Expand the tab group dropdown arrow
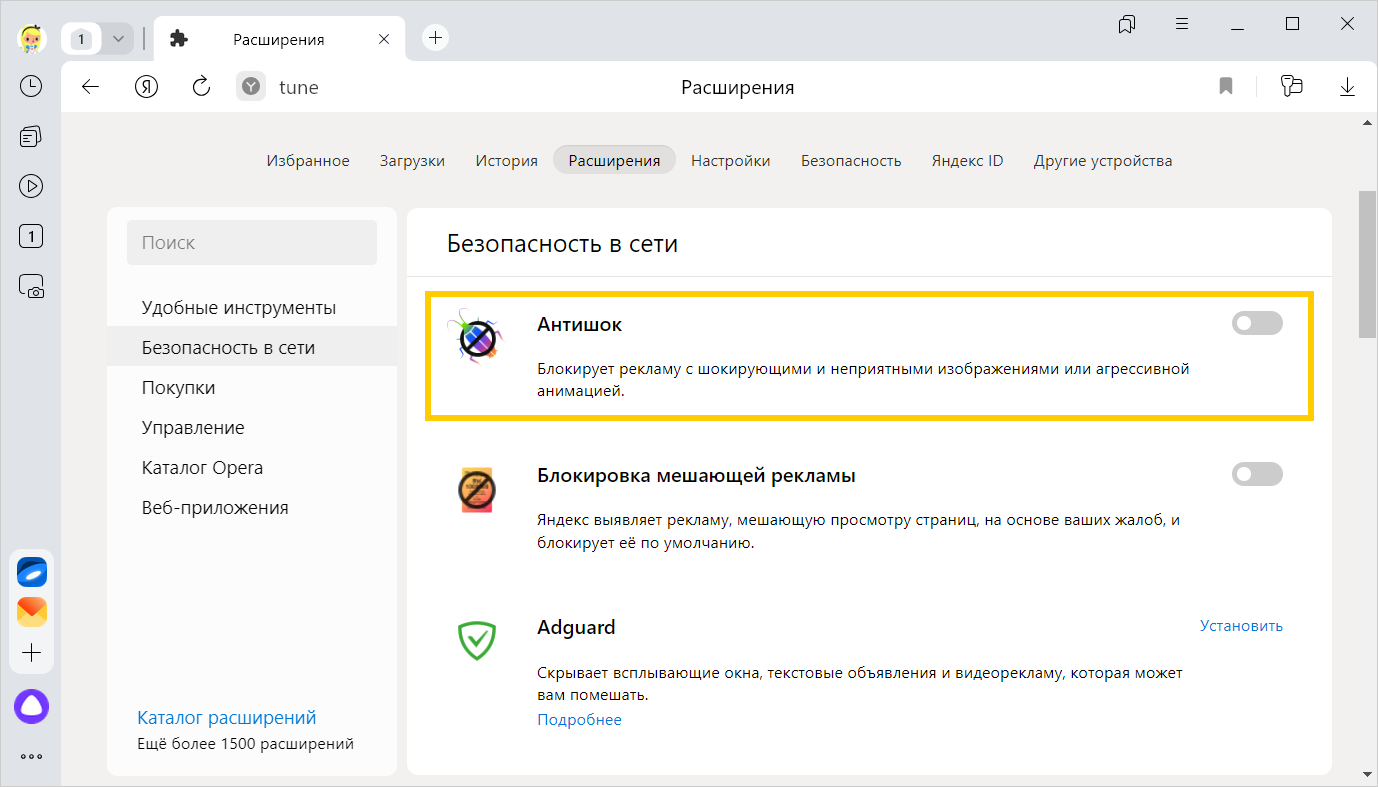Image resolution: width=1378 pixels, height=787 pixels. 119,39
